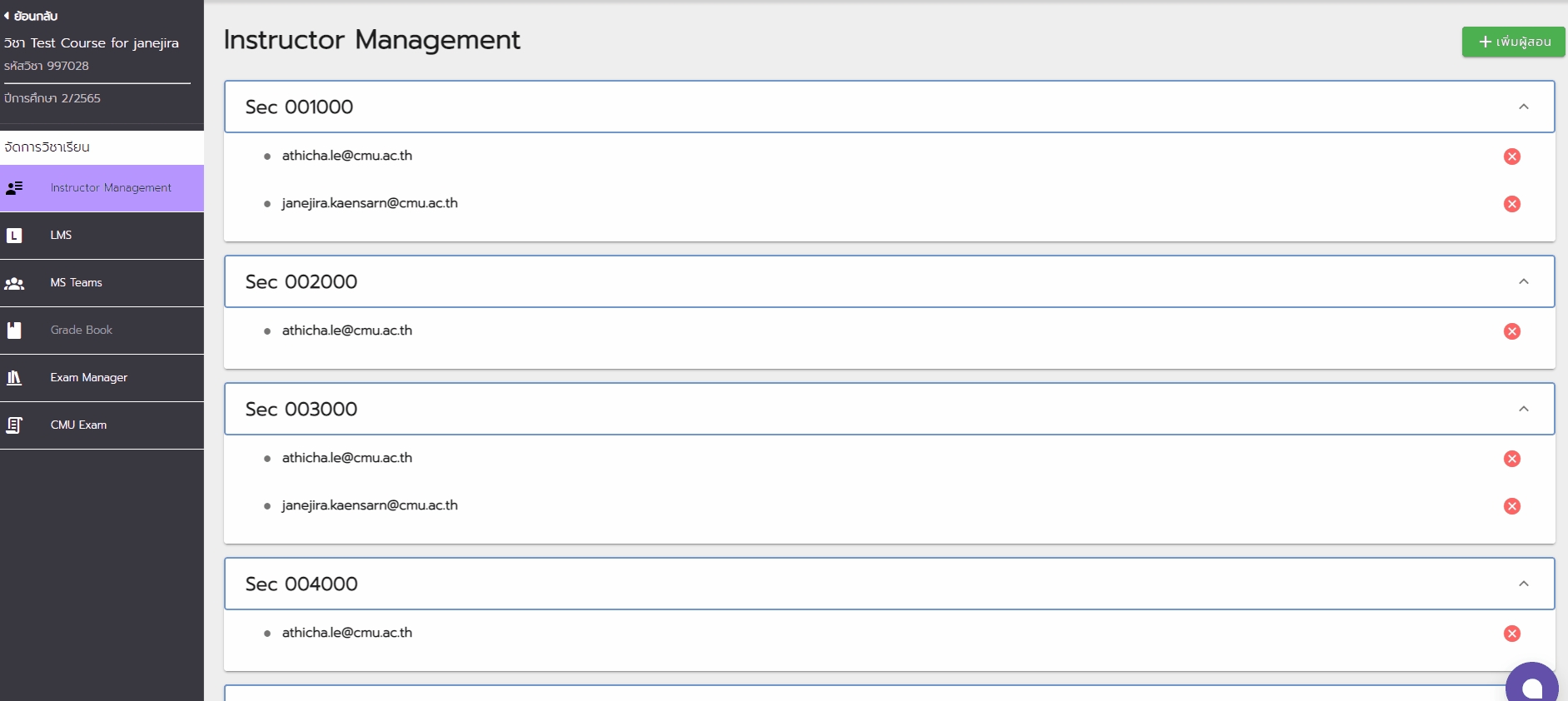Remove athicha.le from Sec 004000
Image resolution: width=1568 pixels, height=701 pixels.
[1512, 634]
